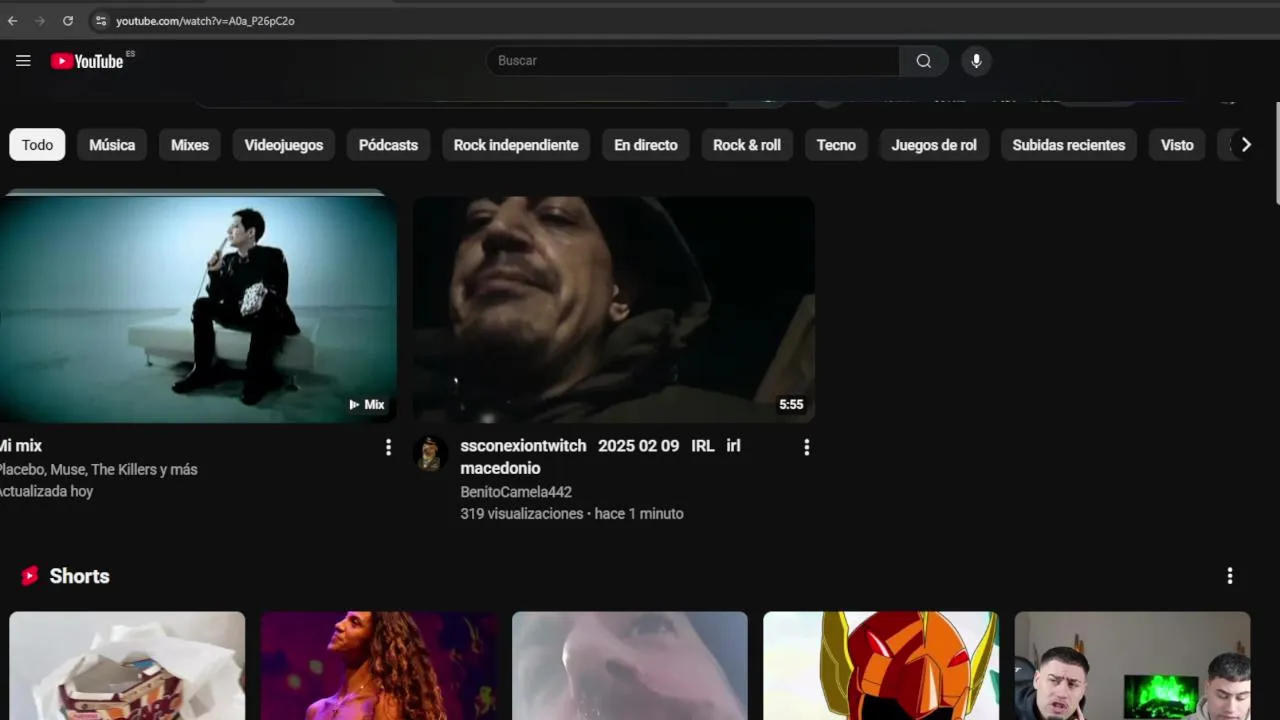Viewport: 1280px width, 720px height.
Task: Click the browser forward arrow
Action: point(40,20)
